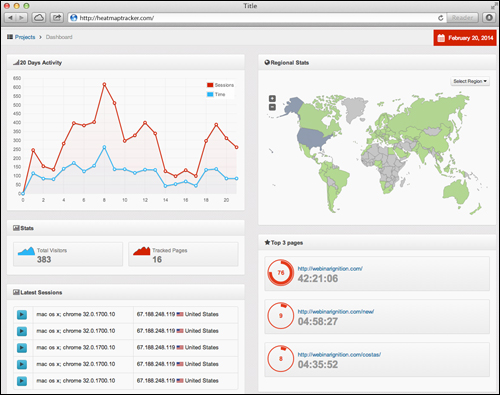Click the 04:58:27 time value
Screen dimensions: 500x395
tap(318, 322)
